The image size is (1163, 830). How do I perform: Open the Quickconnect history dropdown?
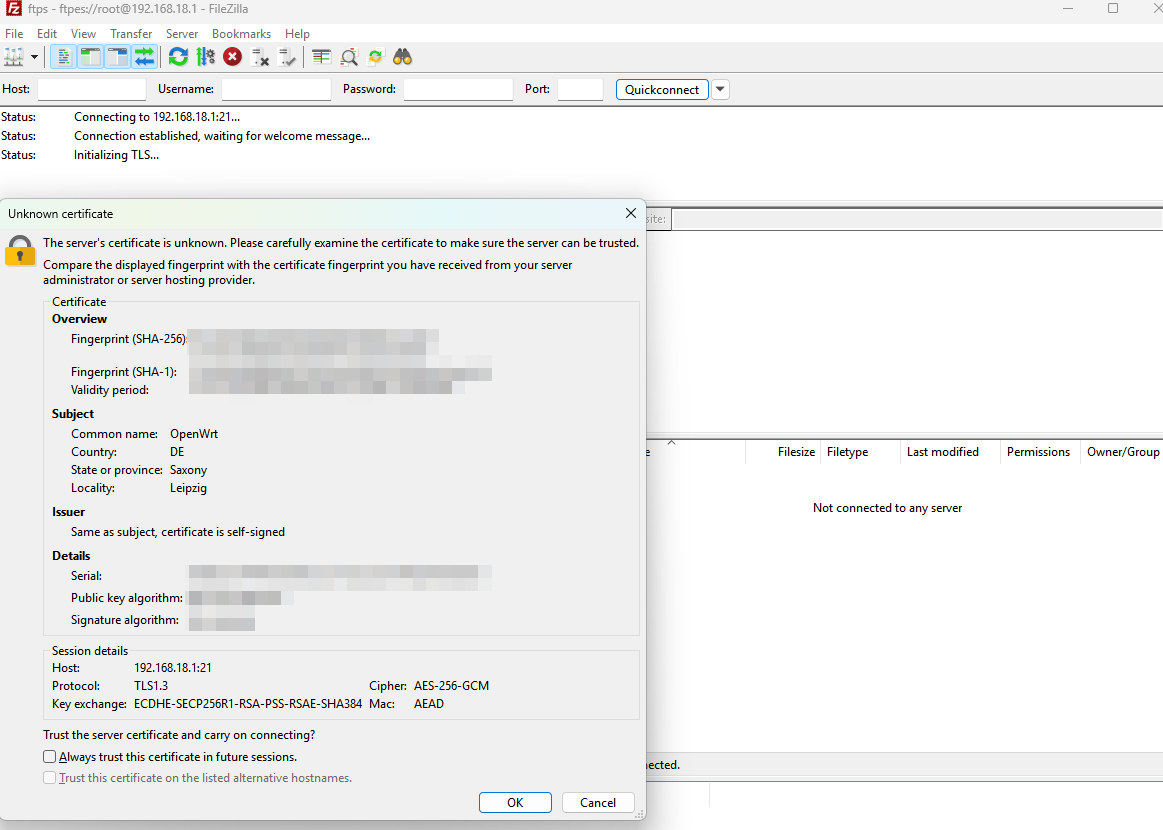pyautogui.click(x=720, y=90)
